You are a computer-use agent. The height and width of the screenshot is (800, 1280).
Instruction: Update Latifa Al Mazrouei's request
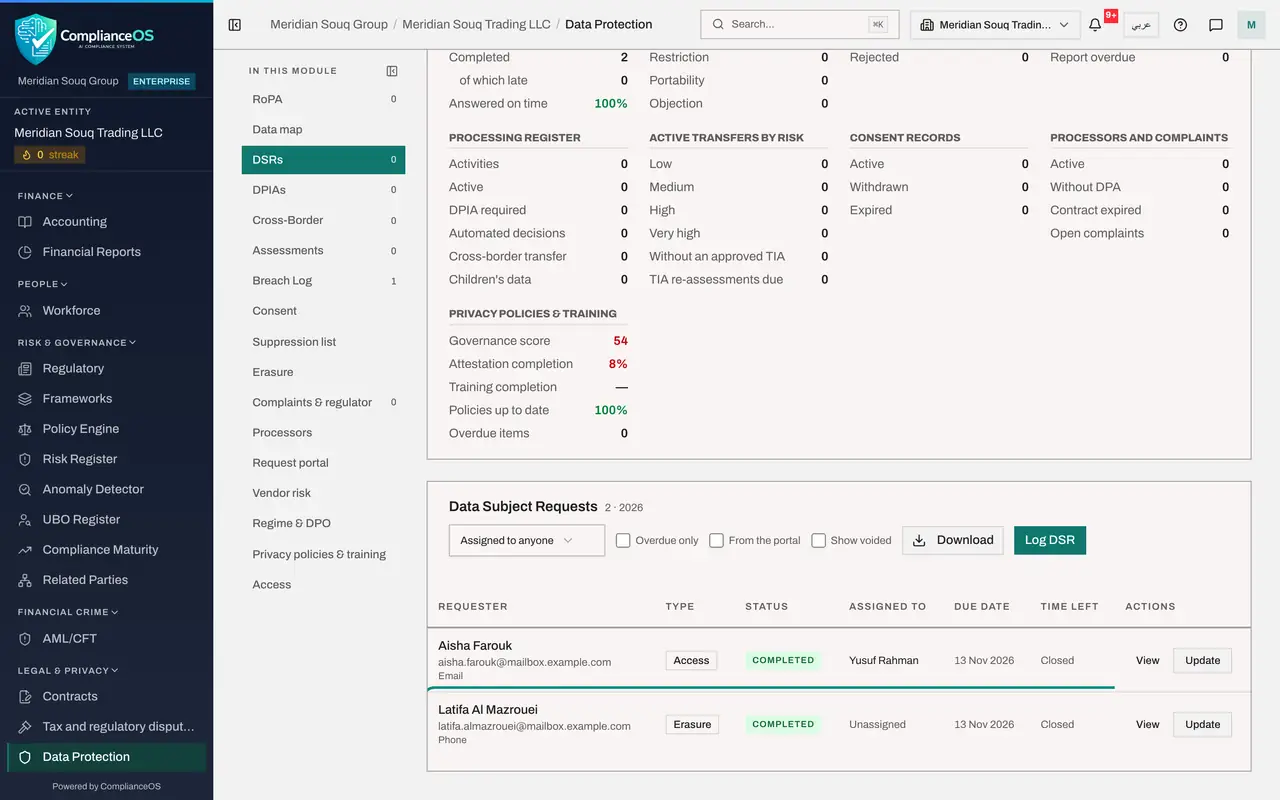pos(1202,724)
